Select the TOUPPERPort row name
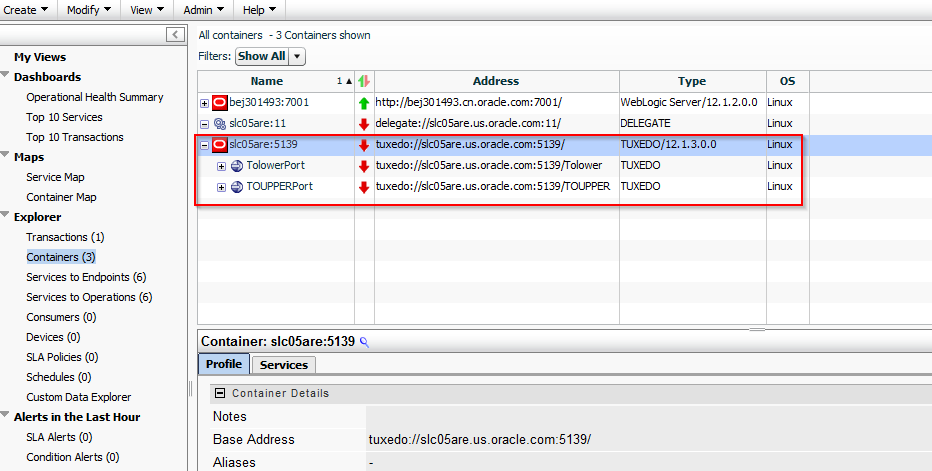932x471 pixels. 279,186
